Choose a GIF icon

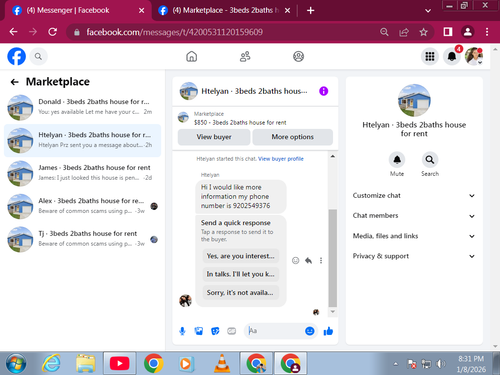[232, 331]
